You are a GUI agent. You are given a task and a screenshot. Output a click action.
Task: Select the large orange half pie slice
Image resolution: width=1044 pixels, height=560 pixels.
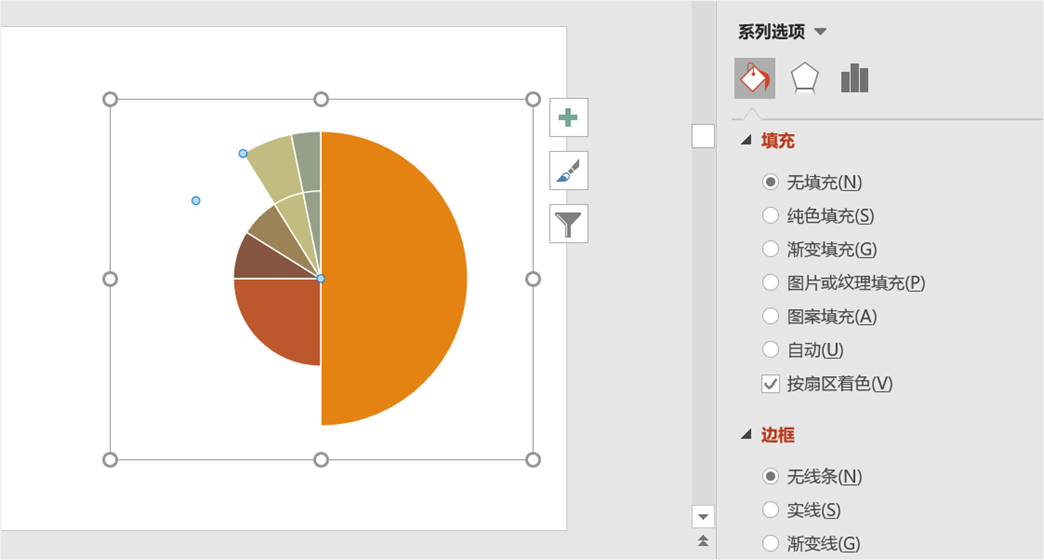(x=393, y=278)
